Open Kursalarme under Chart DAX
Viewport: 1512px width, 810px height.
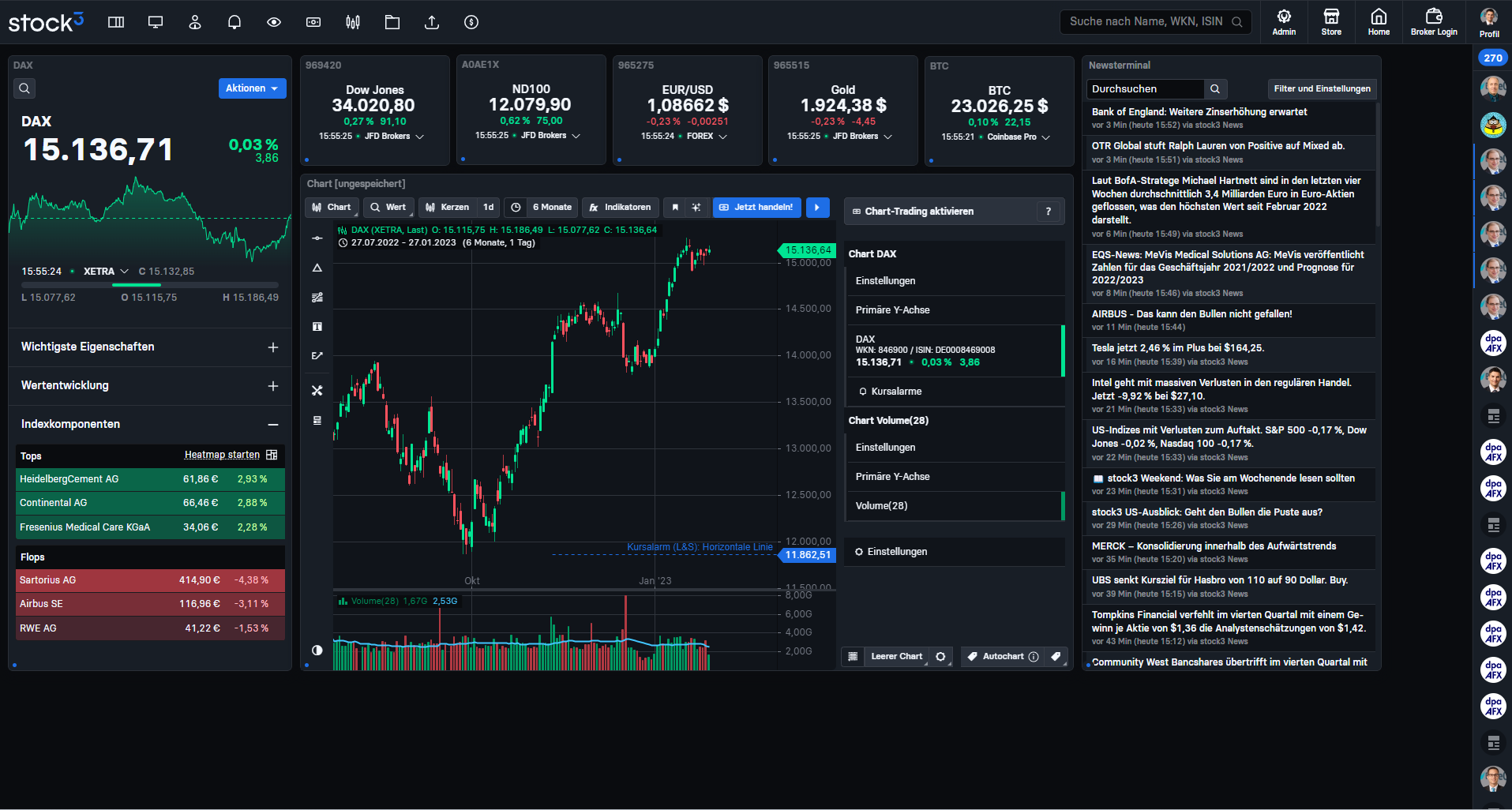click(954, 392)
